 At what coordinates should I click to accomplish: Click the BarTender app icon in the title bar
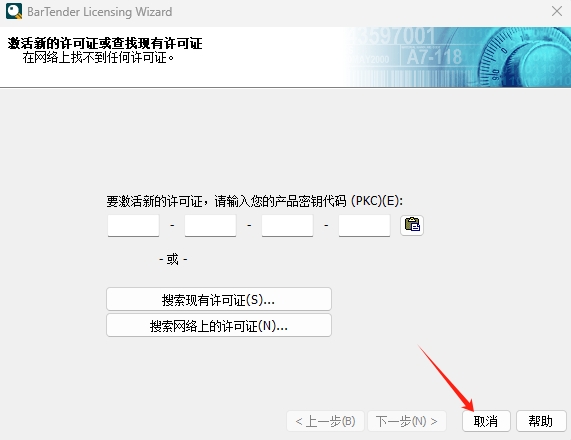[x=14, y=11]
